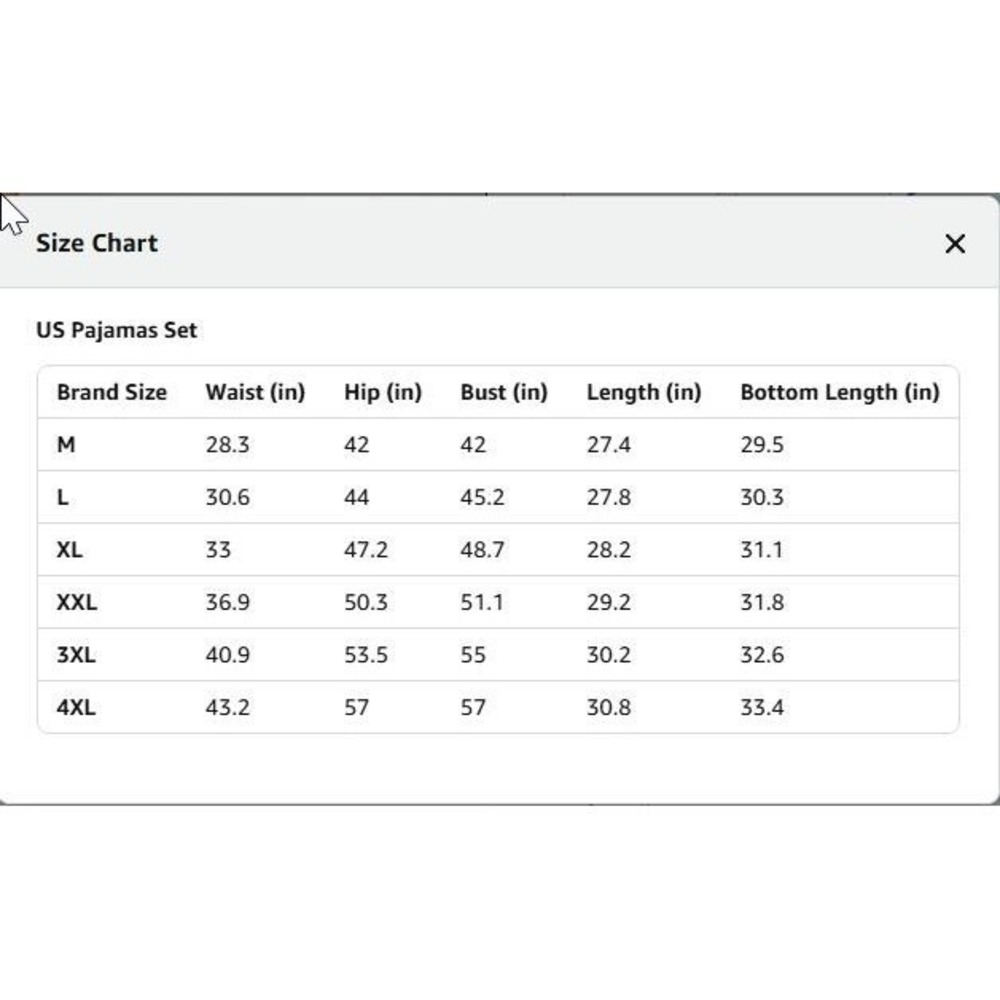The height and width of the screenshot is (1000, 1000).
Task: Close the Size Chart dialog
Action: tap(954, 243)
